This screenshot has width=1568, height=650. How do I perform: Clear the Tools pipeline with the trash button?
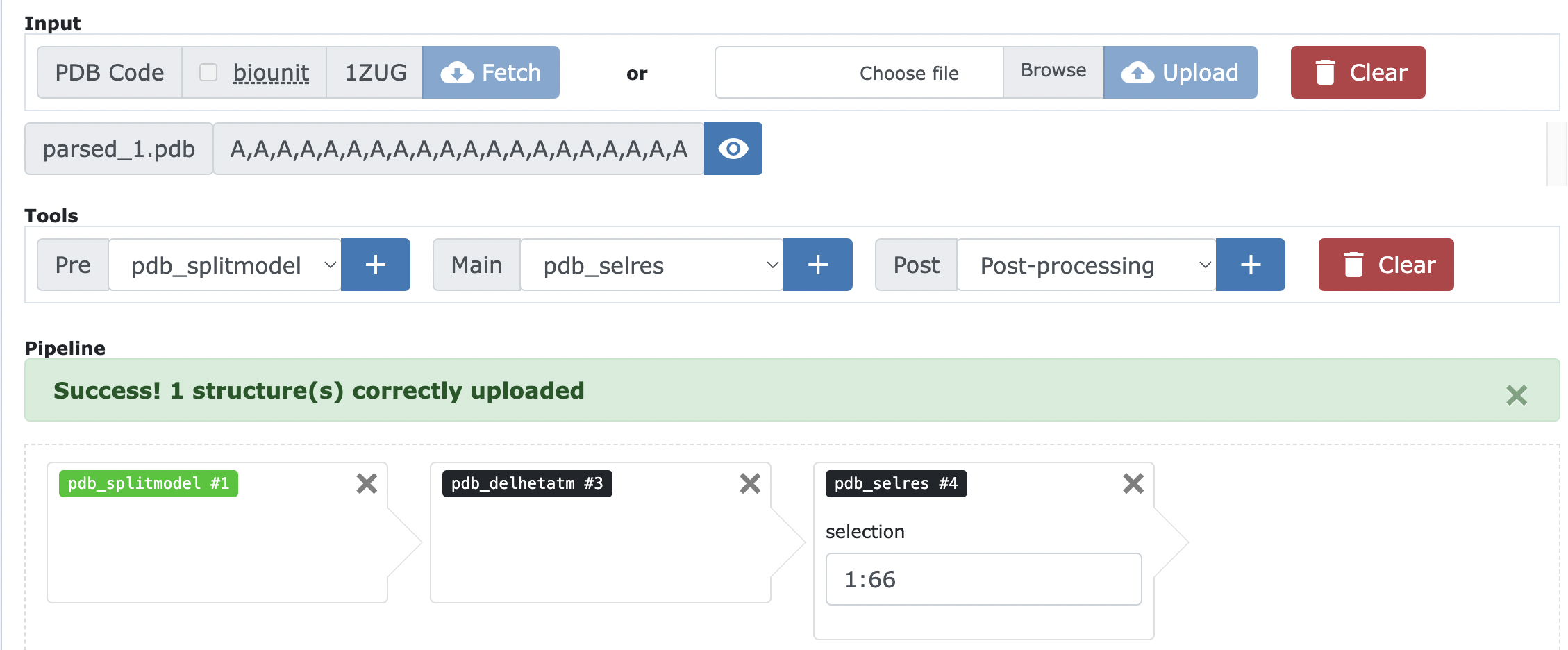point(1386,265)
